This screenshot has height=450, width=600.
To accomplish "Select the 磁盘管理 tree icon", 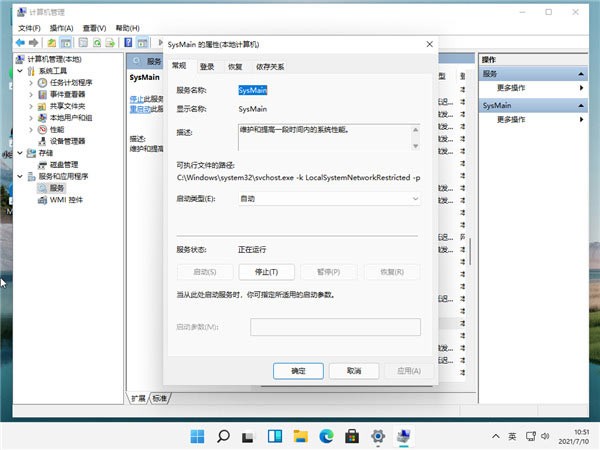I will coord(42,165).
